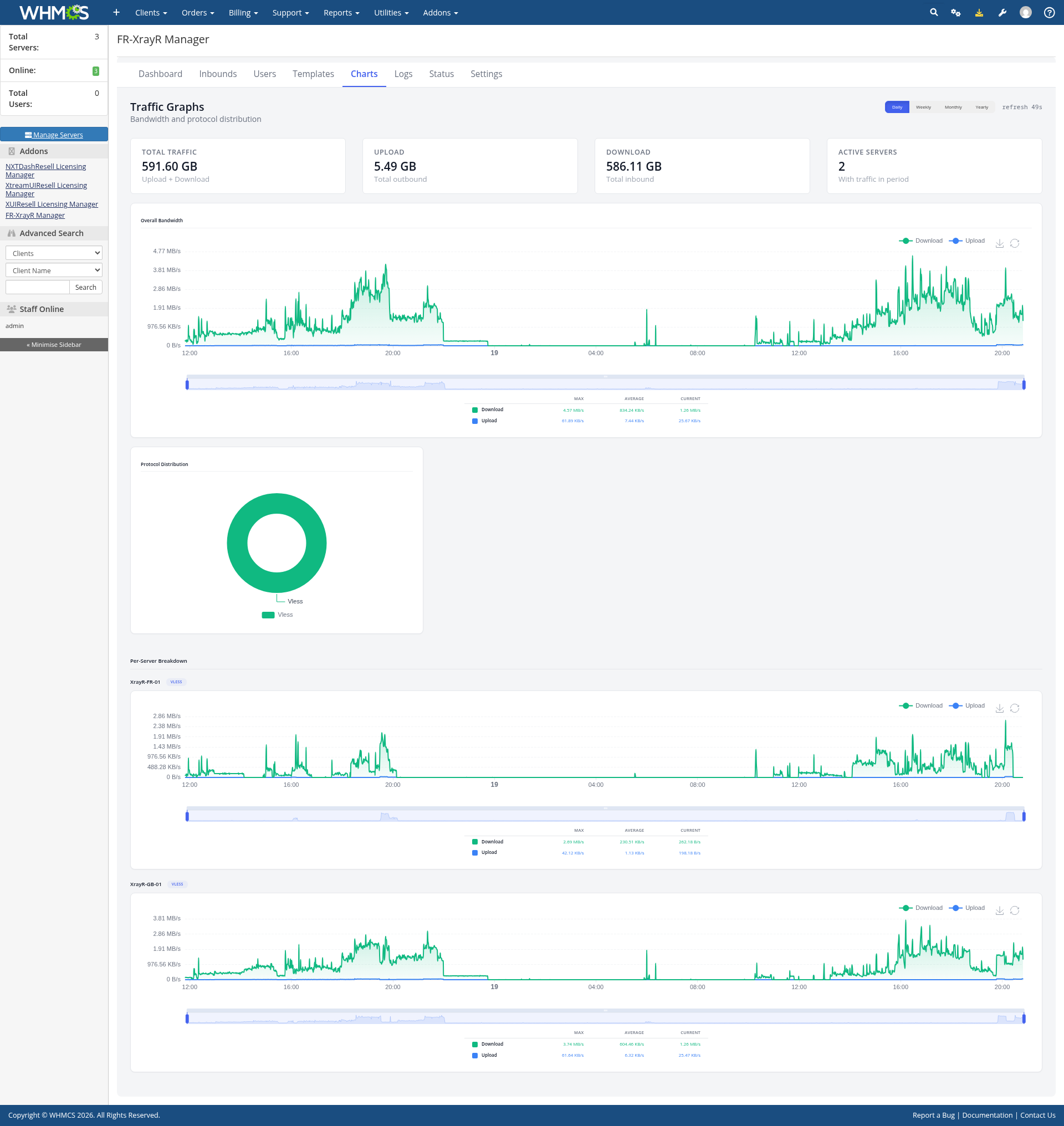The width and height of the screenshot is (1064, 1126).
Task: Open the search icon in top bar
Action: tap(934, 13)
